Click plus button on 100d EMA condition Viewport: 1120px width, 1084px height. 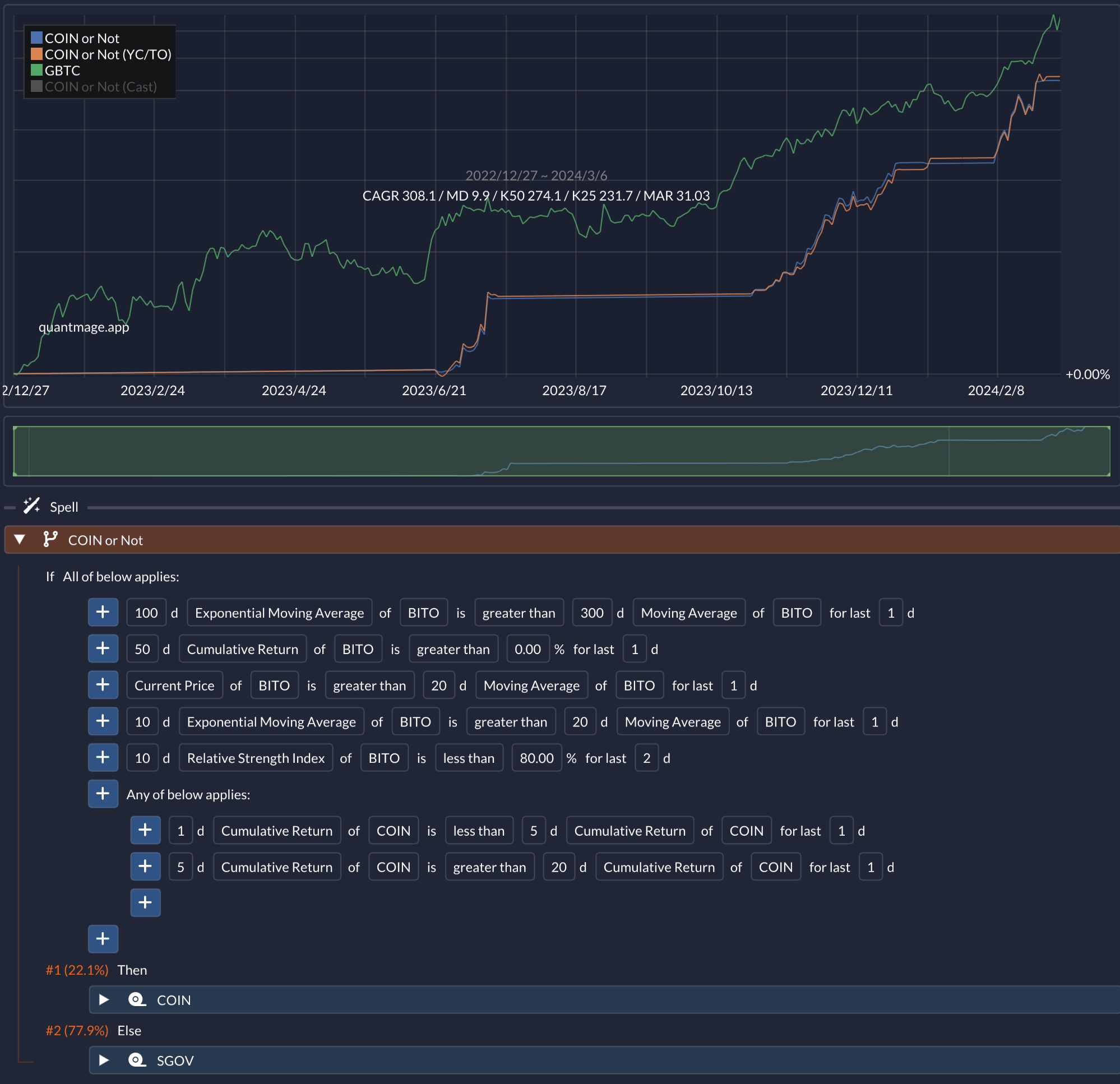click(103, 612)
